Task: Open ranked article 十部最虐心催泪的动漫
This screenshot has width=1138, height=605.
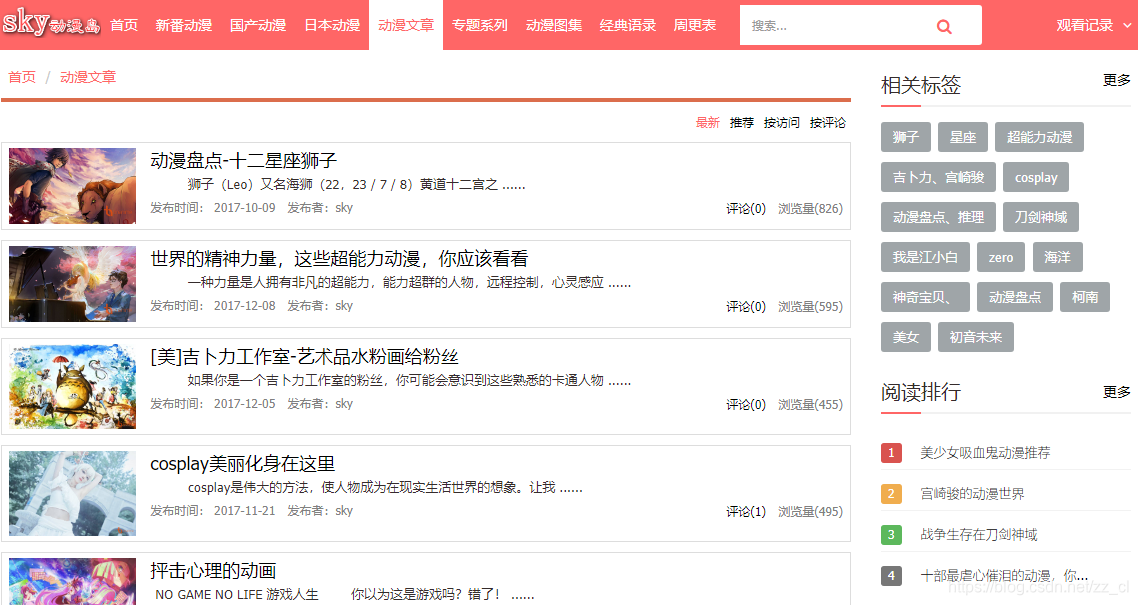Action: tap(1004, 575)
